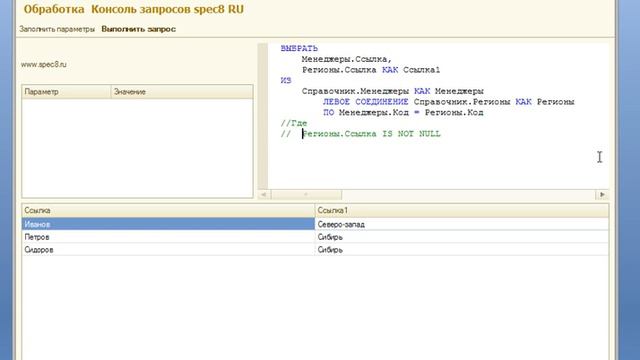The width and height of the screenshot is (640, 360).
Task: Click the ИЗ keyword in query
Action: [x=286, y=80]
